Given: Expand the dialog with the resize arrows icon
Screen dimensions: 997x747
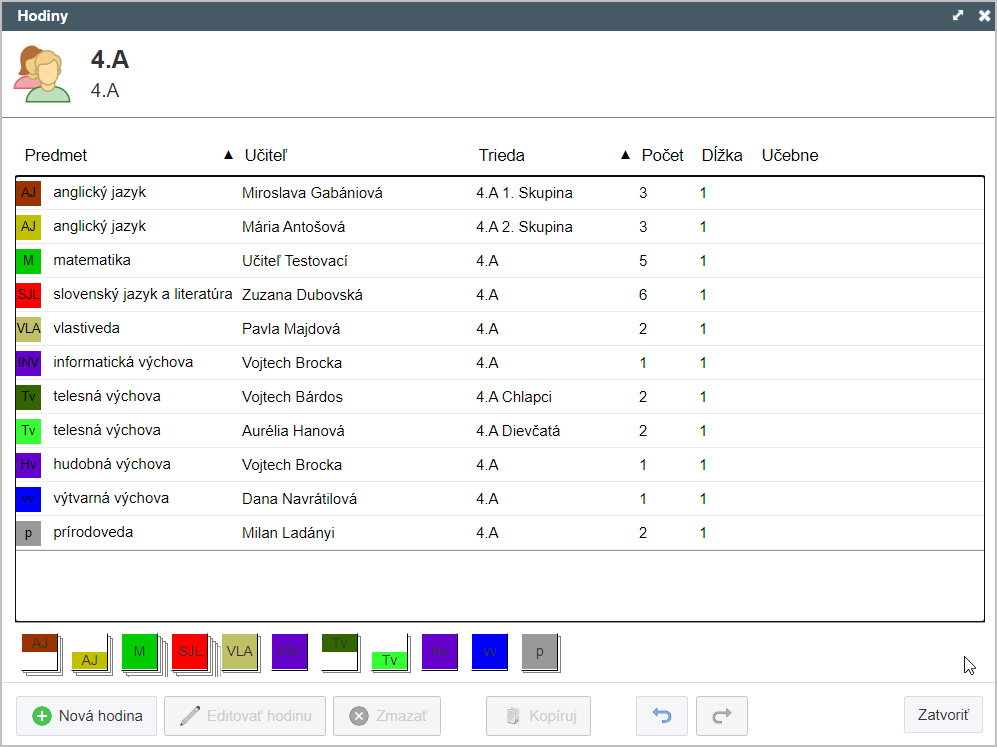Looking at the screenshot, I should tap(958, 16).
